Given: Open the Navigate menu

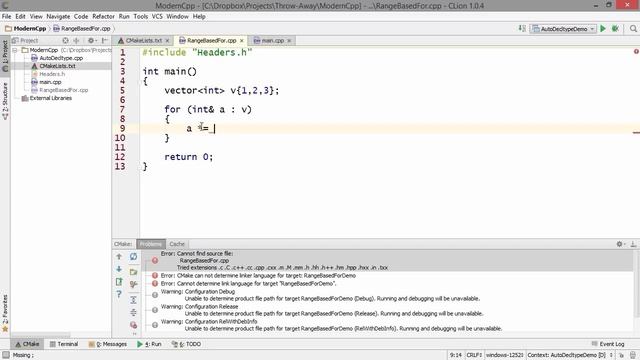Looking at the screenshot, I should [x=58, y=16].
